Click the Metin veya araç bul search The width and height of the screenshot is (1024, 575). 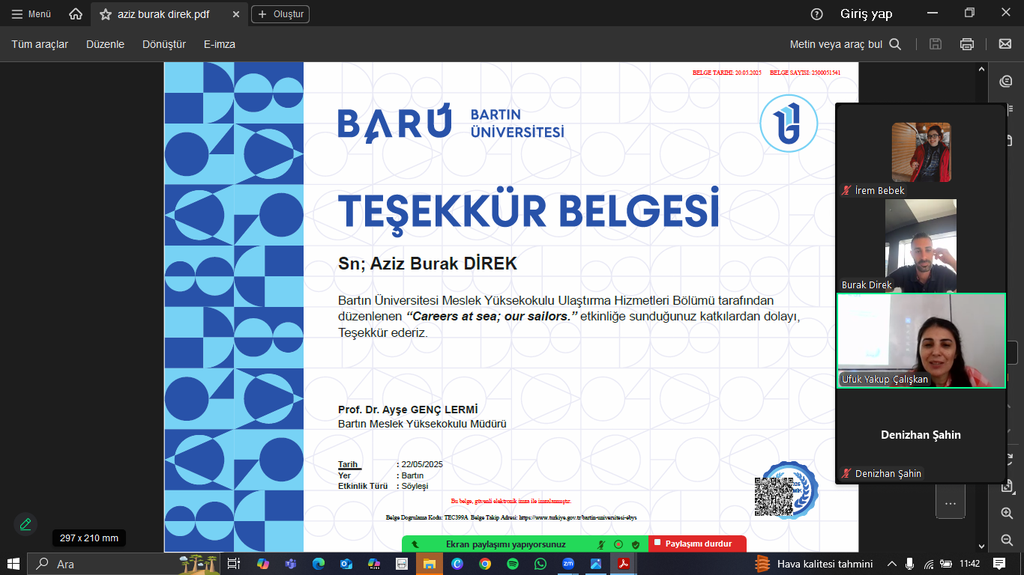(845, 44)
